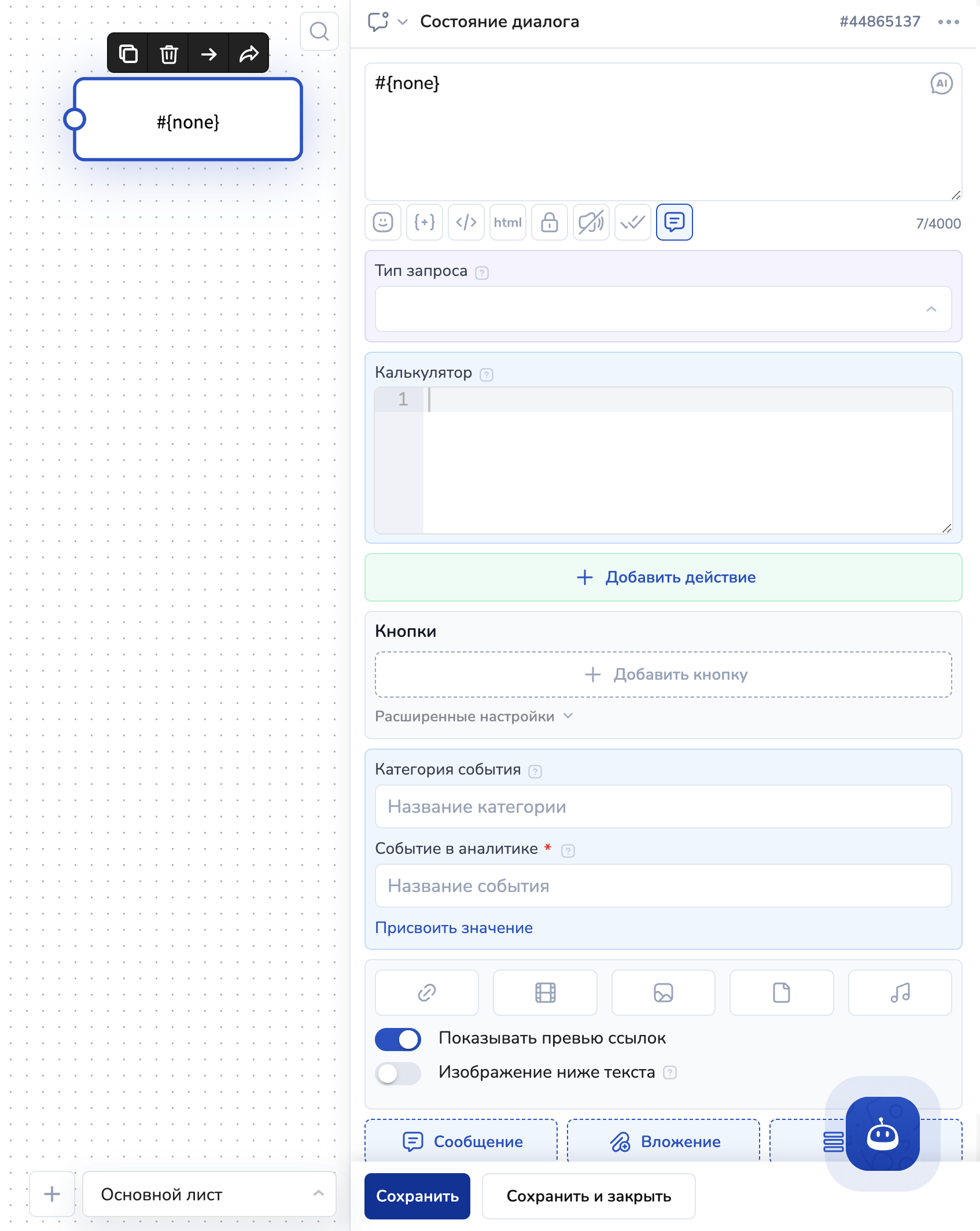Expand the advanced settings section
Viewport: 980px width, 1231px height.
pos(474,716)
